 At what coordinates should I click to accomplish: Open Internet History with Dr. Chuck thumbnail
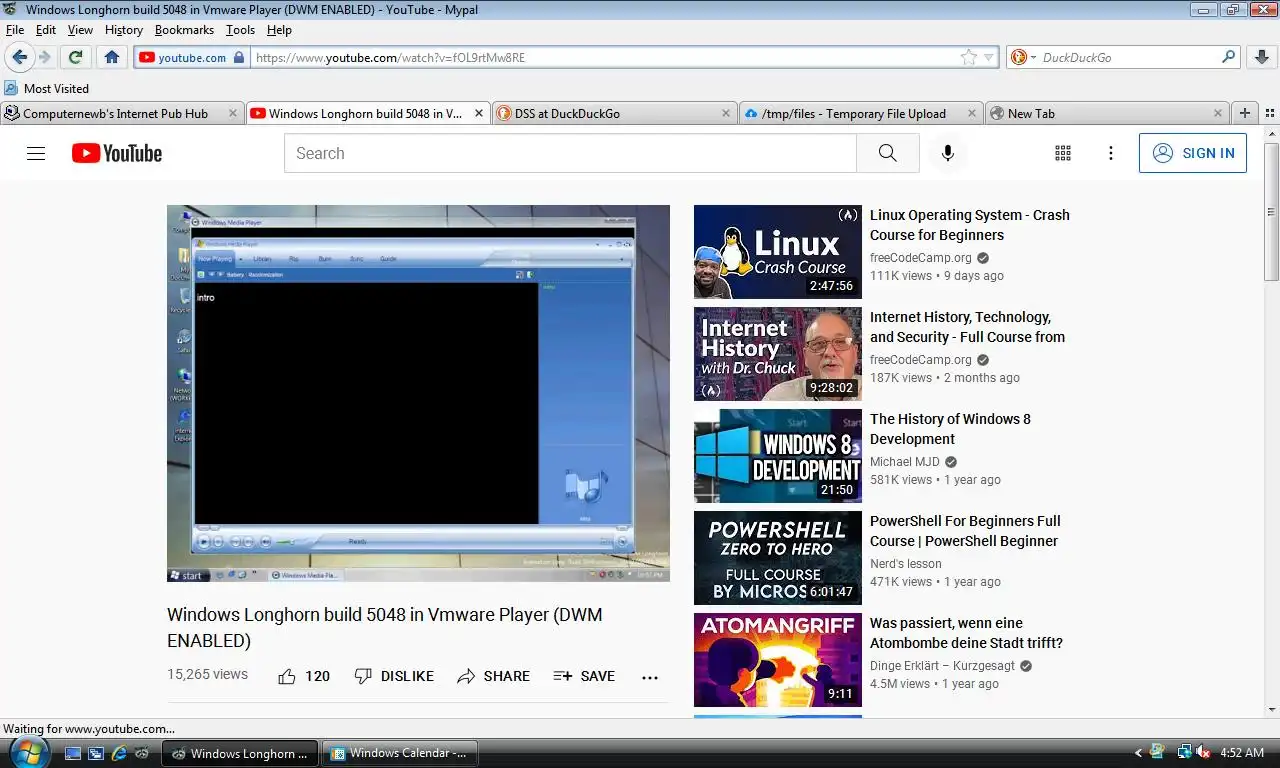[x=778, y=354]
